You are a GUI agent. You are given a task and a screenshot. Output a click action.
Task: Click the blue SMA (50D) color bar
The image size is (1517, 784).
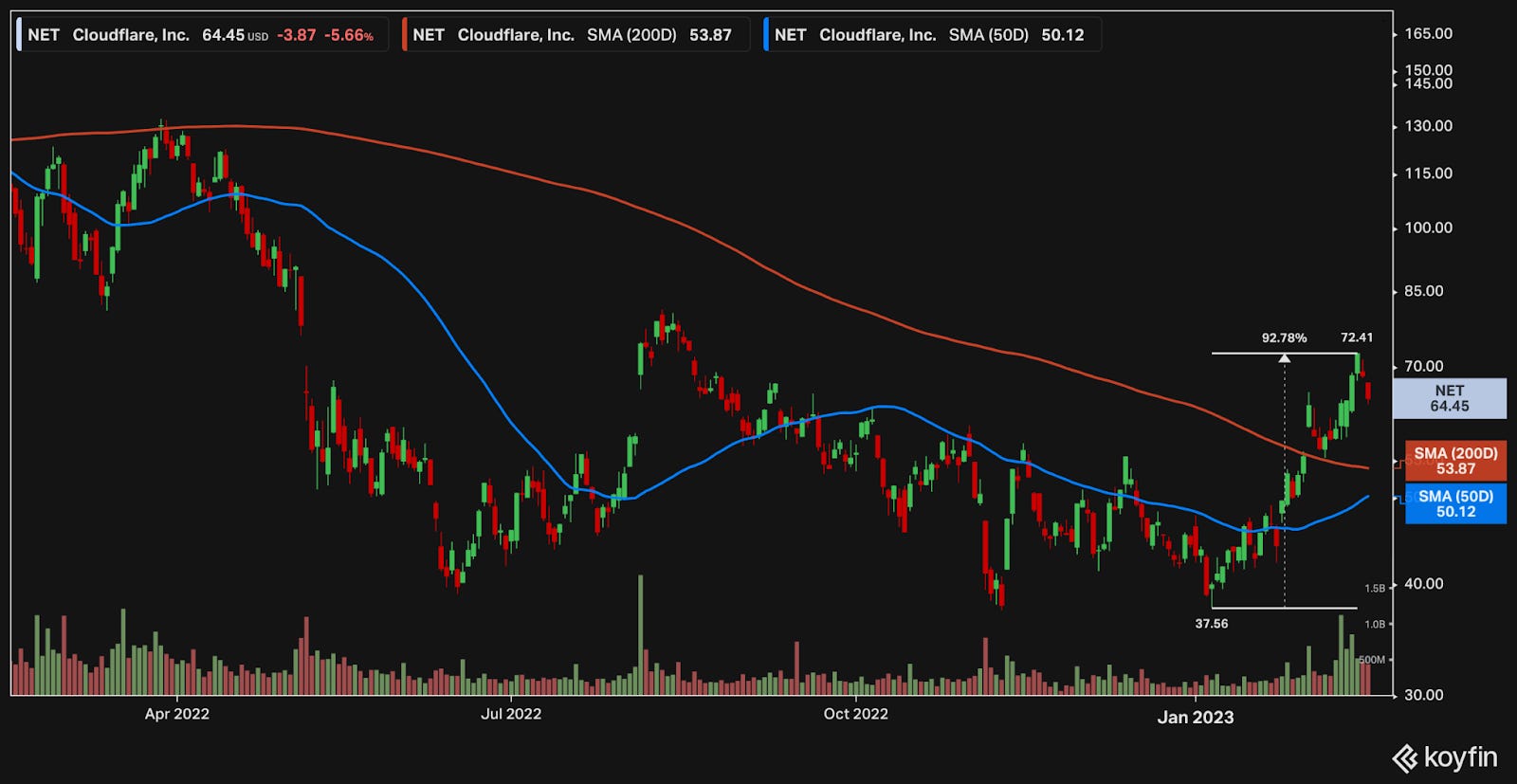pos(766,35)
